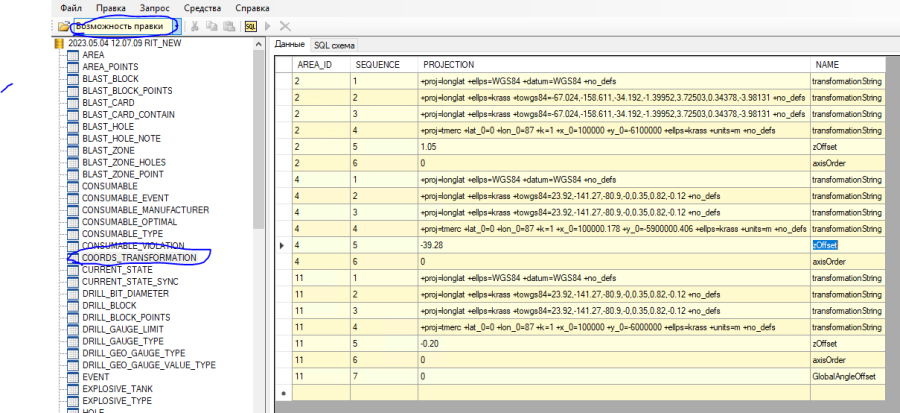Select COORDS_TRANSFORMATION table in tree
This screenshot has width=900, height=413.
[x=139, y=258]
